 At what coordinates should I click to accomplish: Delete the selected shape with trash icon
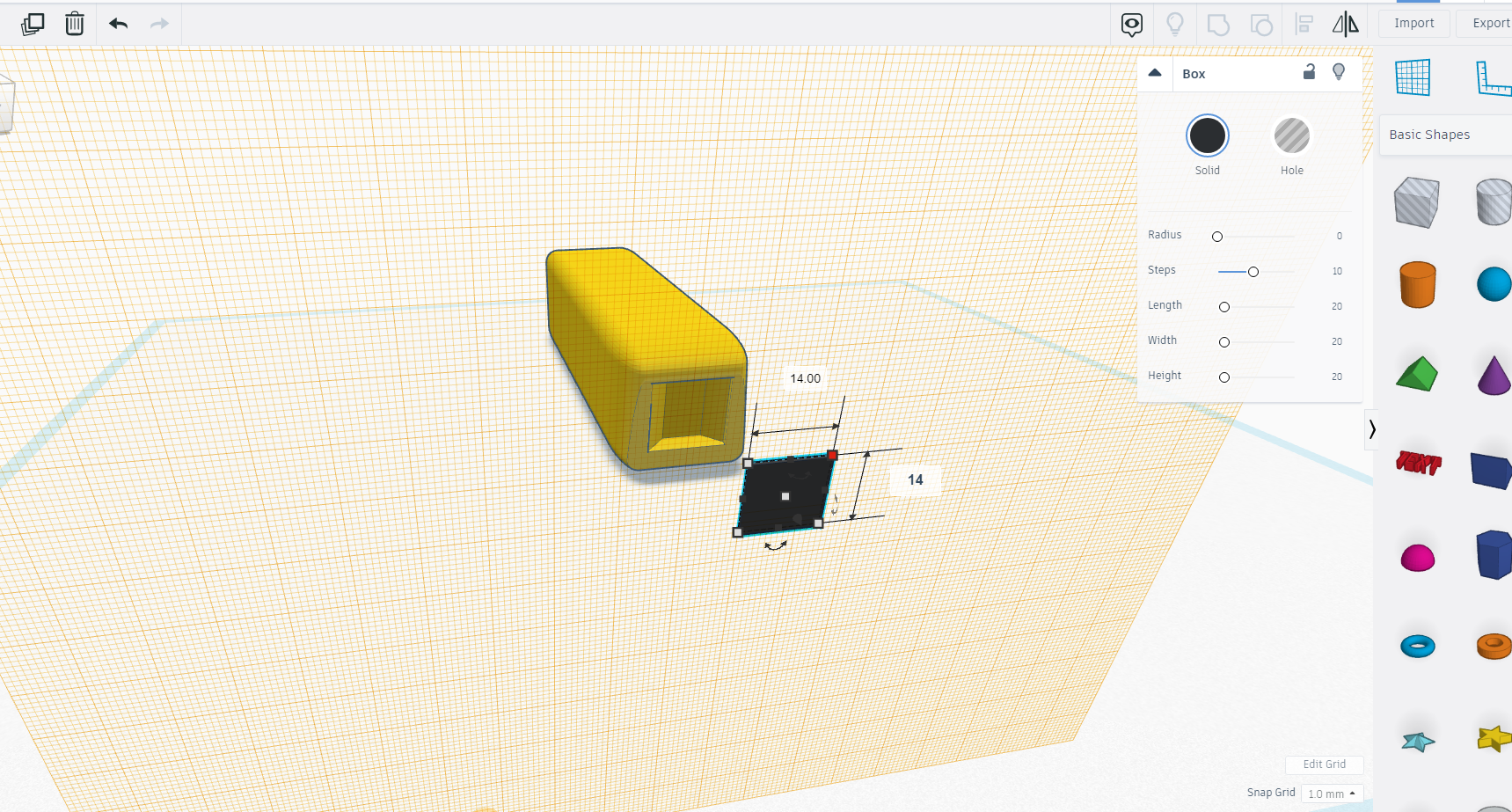(75, 24)
